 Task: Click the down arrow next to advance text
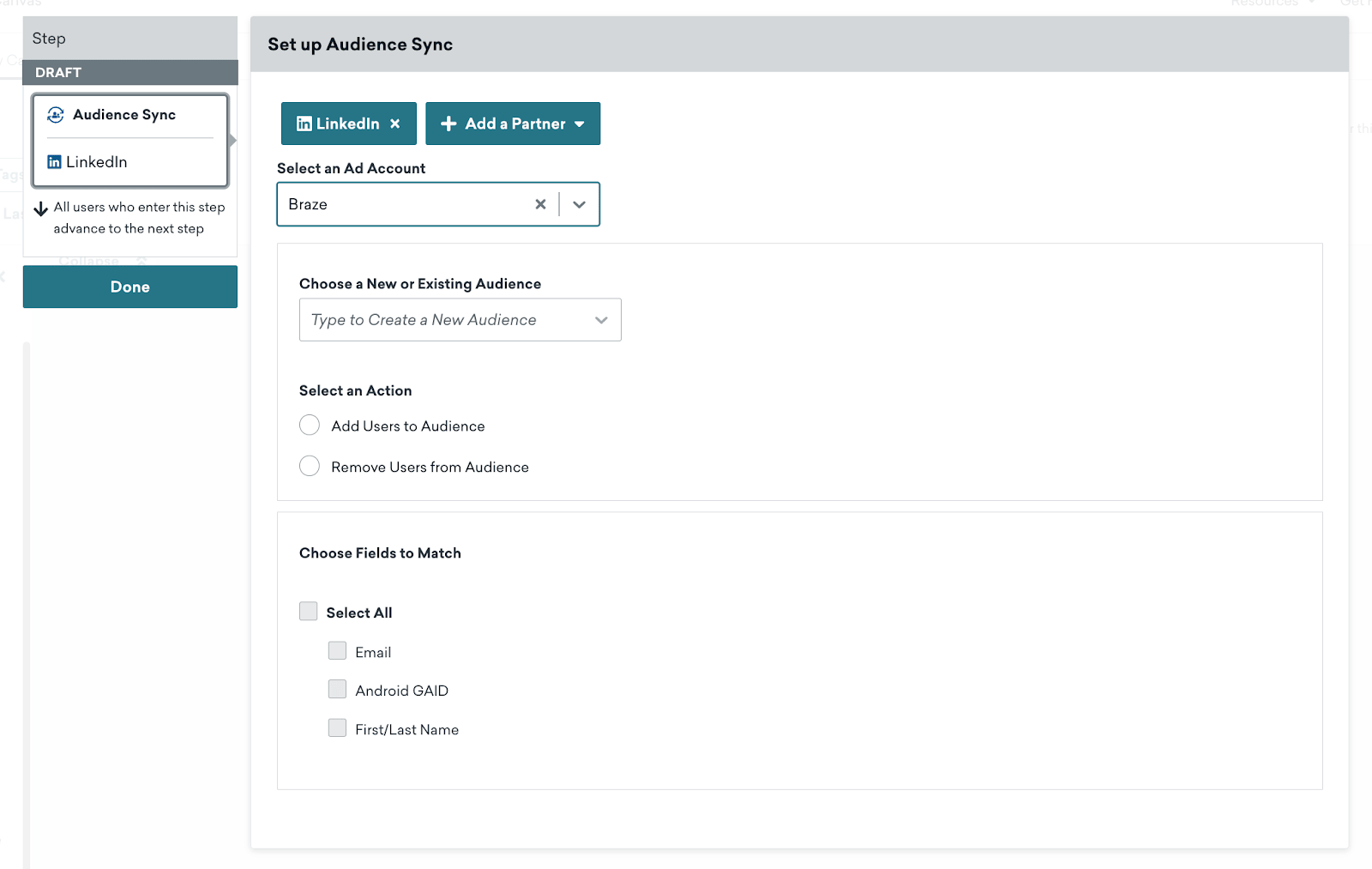point(40,208)
